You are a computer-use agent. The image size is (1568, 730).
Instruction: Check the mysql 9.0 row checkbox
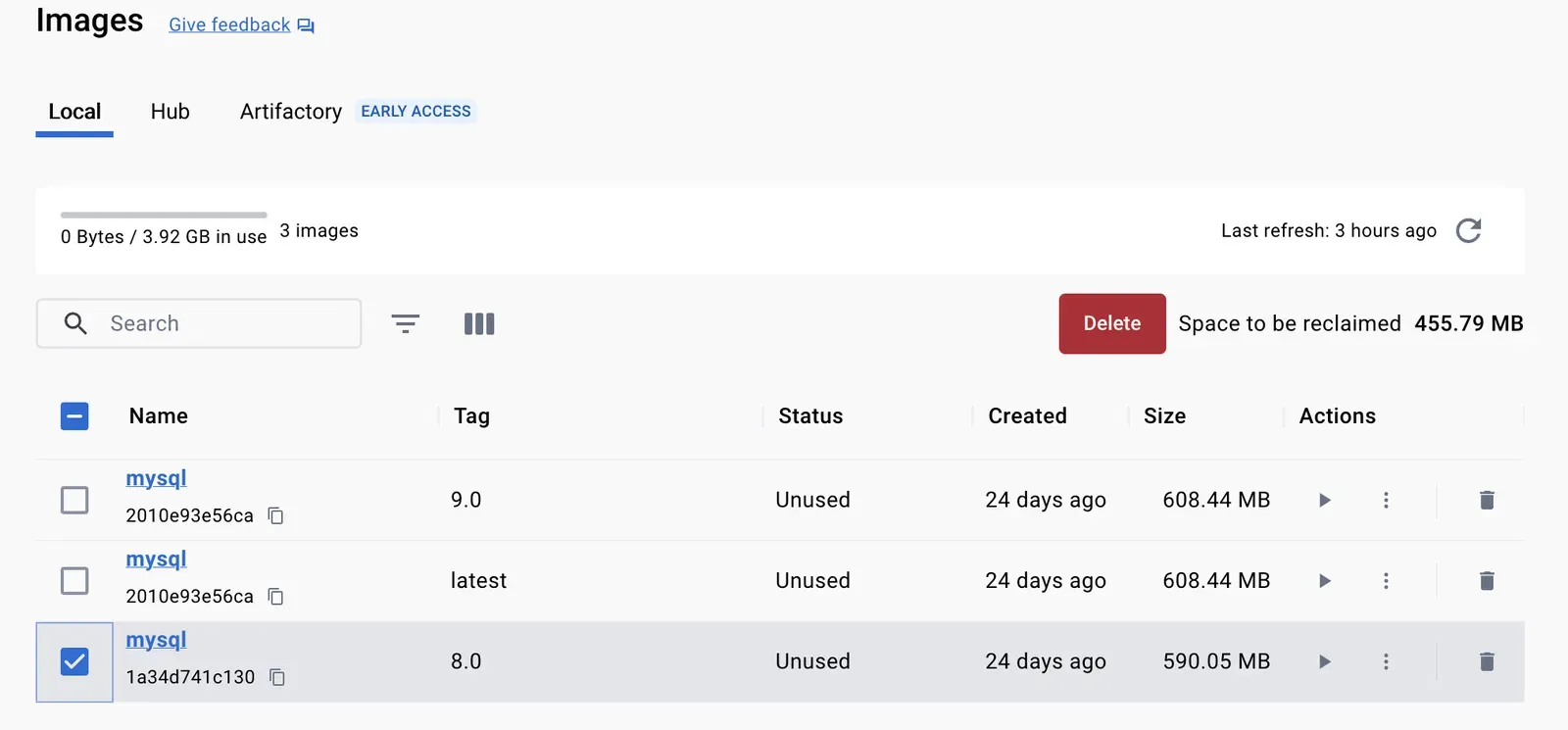[x=74, y=500]
